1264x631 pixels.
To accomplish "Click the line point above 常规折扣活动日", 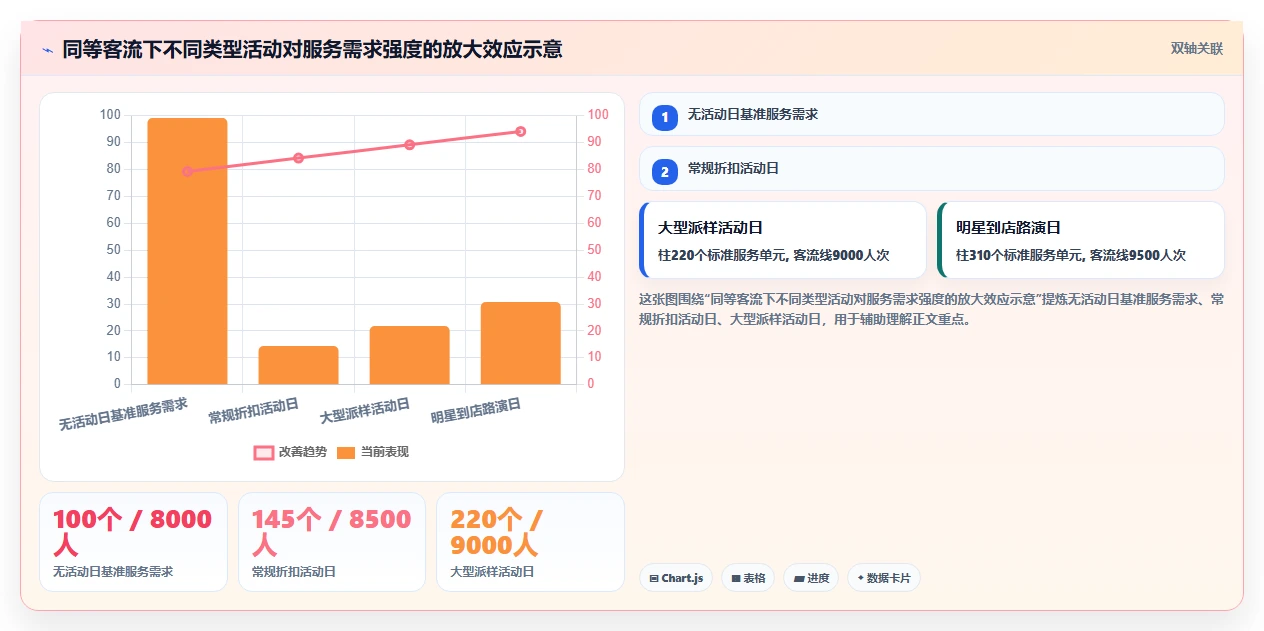I will (x=298, y=158).
